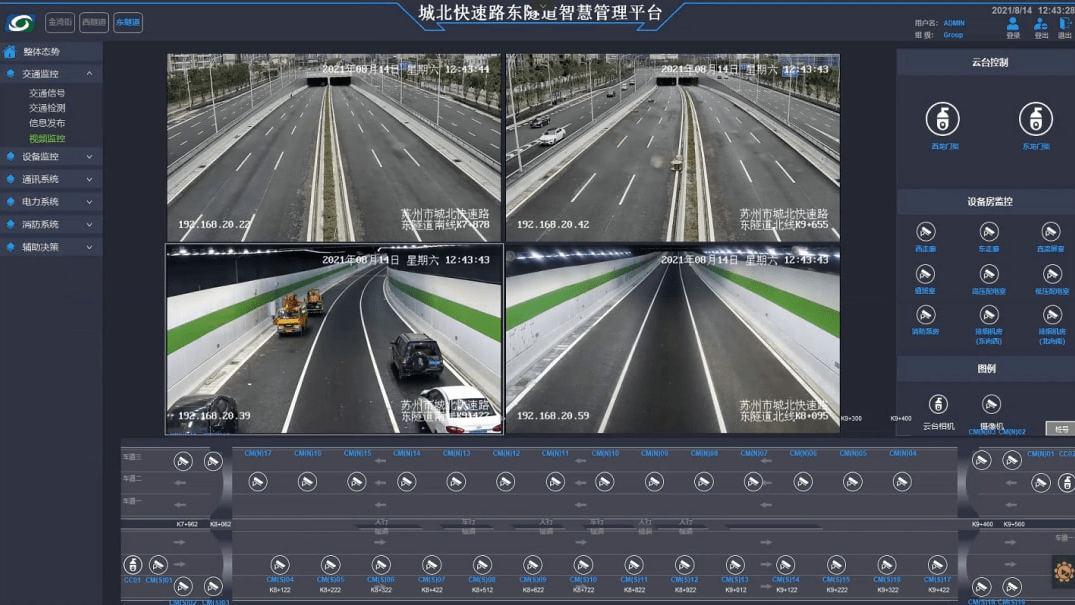Click the 登录 login user icon
1075x605 pixels.
[x=1013, y=24]
